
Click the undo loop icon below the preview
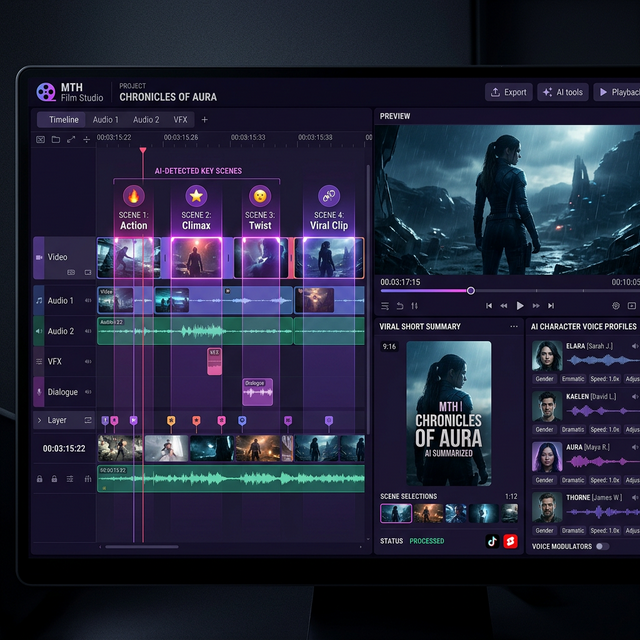[x=400, y=306]
